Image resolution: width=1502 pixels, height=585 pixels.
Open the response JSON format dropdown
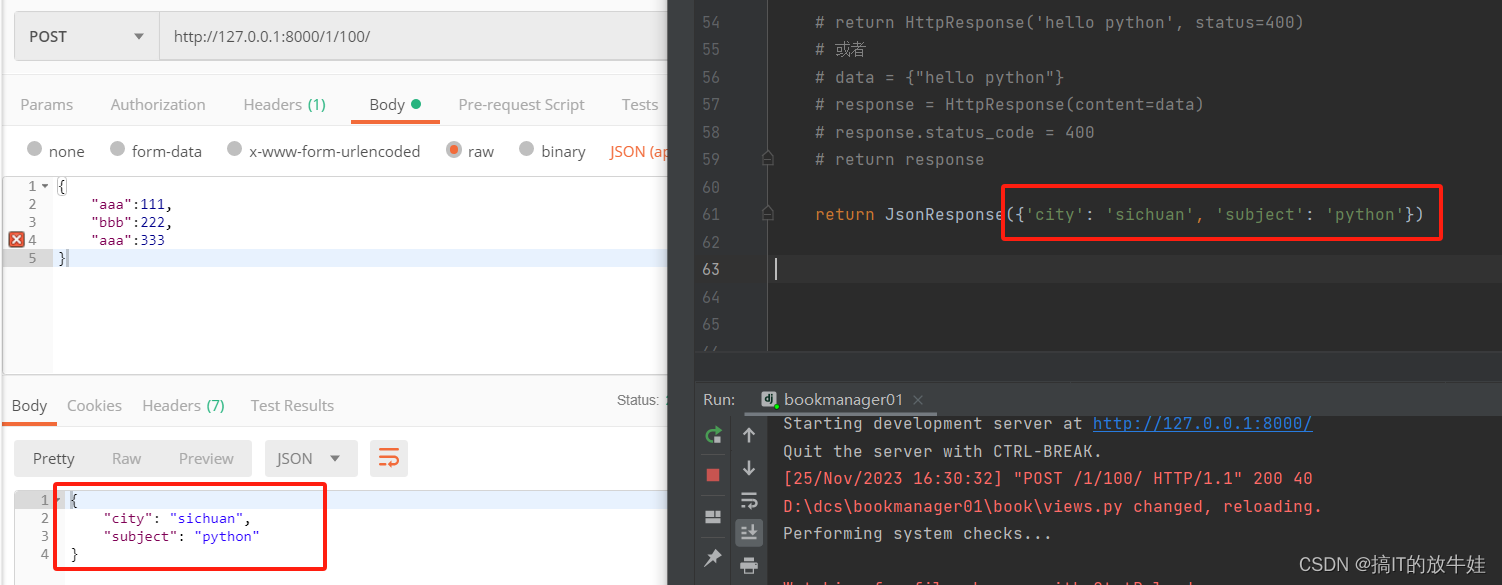(x=311, y=459)
